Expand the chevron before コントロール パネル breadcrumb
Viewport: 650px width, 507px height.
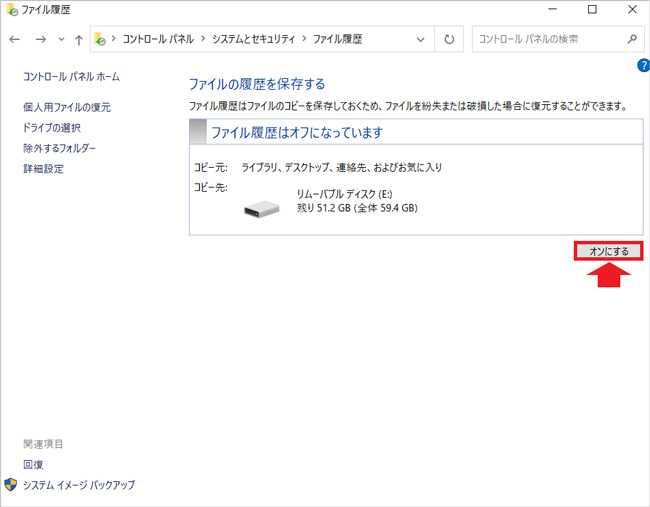click(x=114, y=39)
